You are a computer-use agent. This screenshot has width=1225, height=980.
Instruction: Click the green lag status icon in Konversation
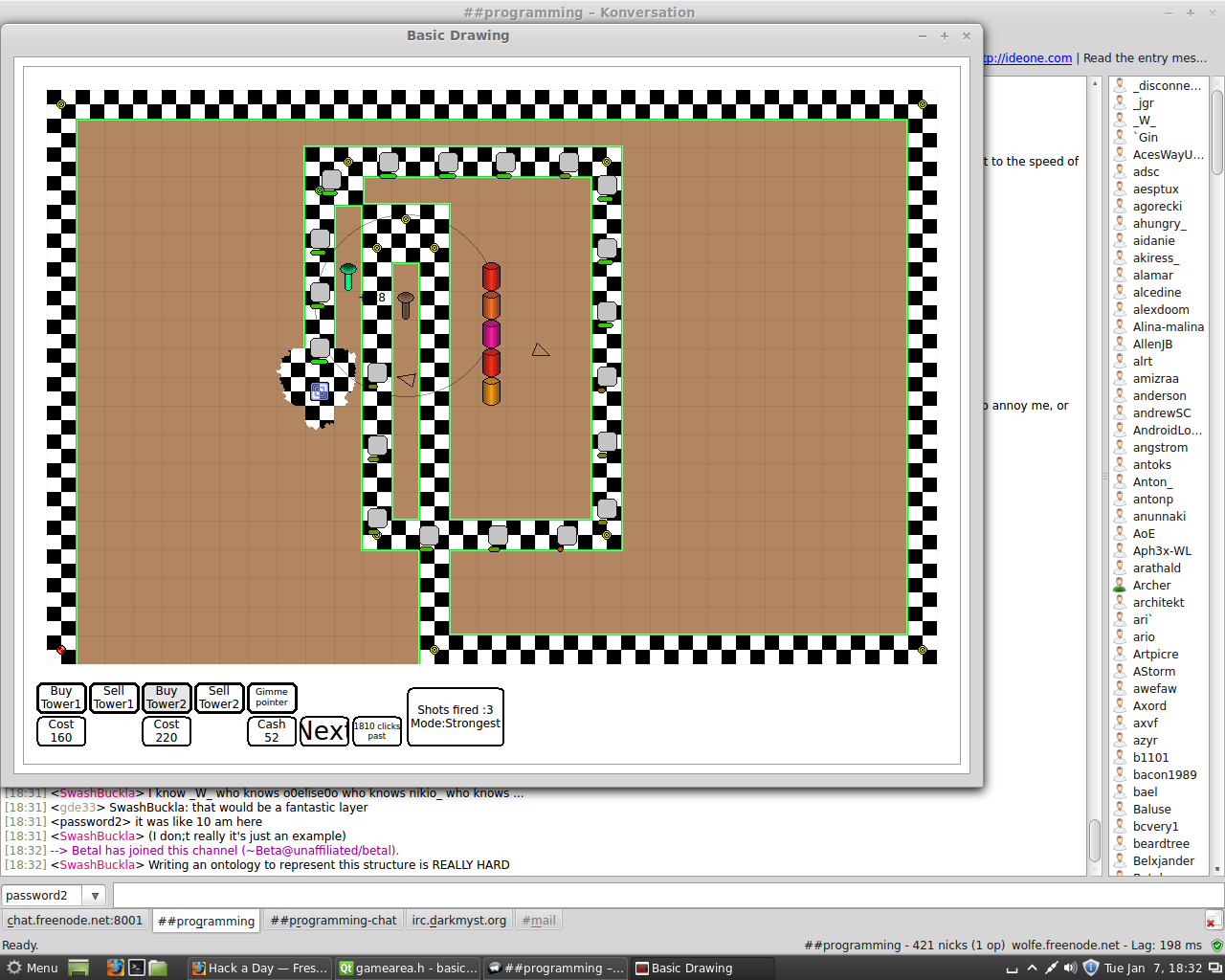[1216, 946]
